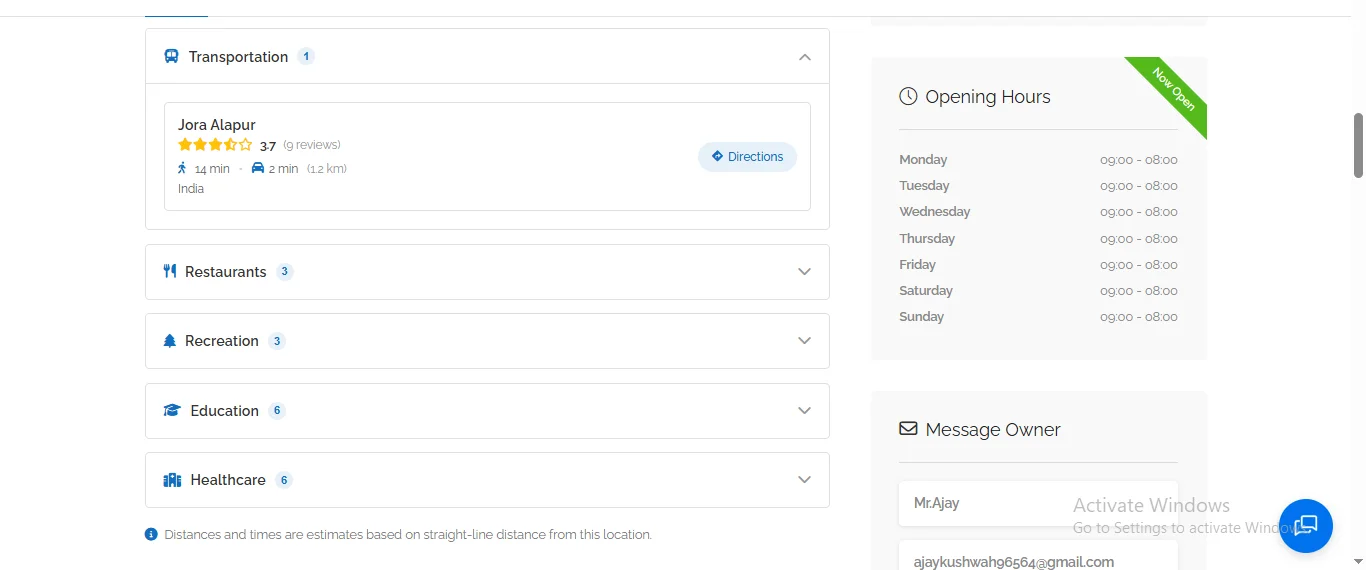Image resolution: width=1366 pixels, height=570 pixels.
Task: Click the Recreation section title
Action: pyautogui.click(x=222, y=341)
